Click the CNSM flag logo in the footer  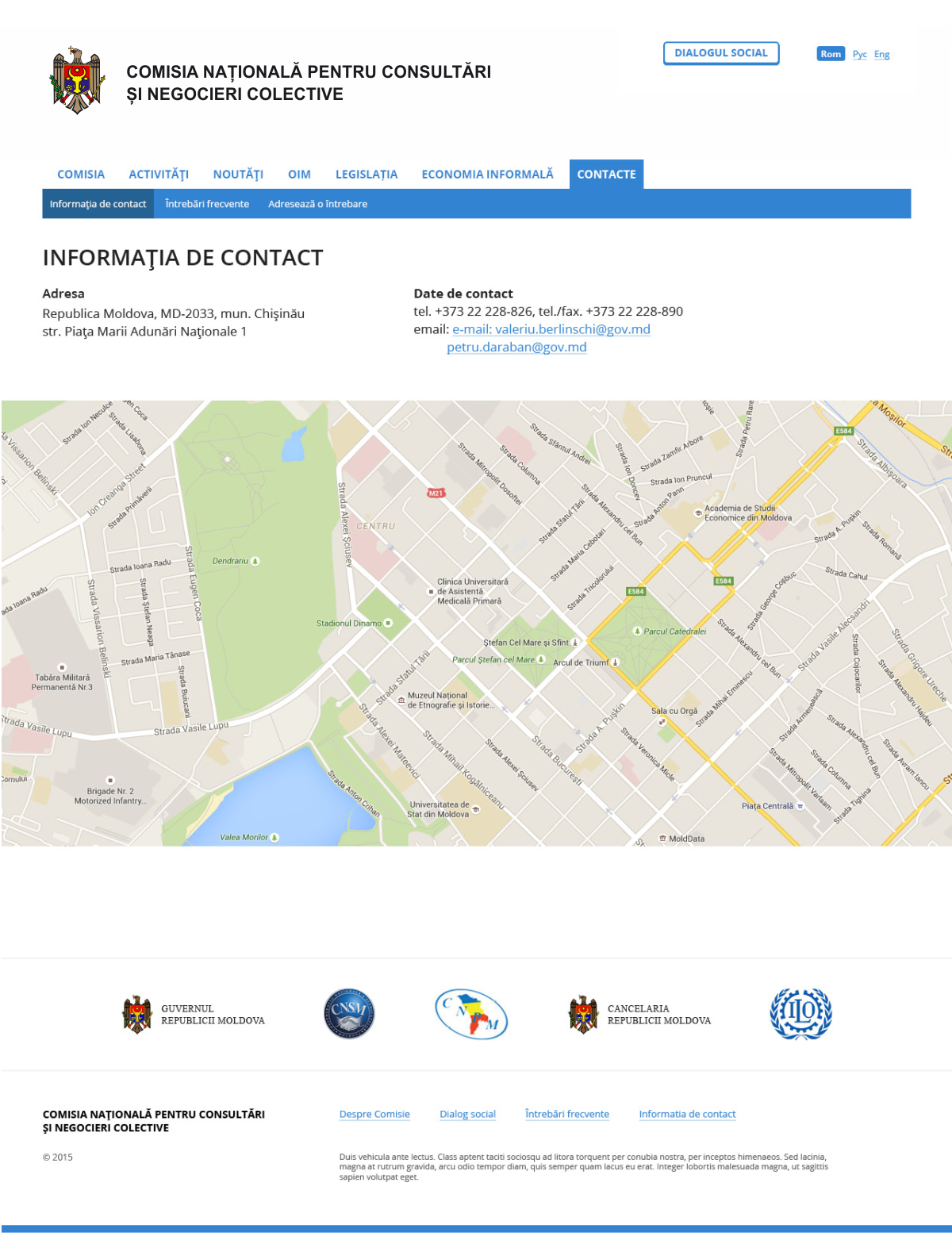click(x=471, y=1014)
